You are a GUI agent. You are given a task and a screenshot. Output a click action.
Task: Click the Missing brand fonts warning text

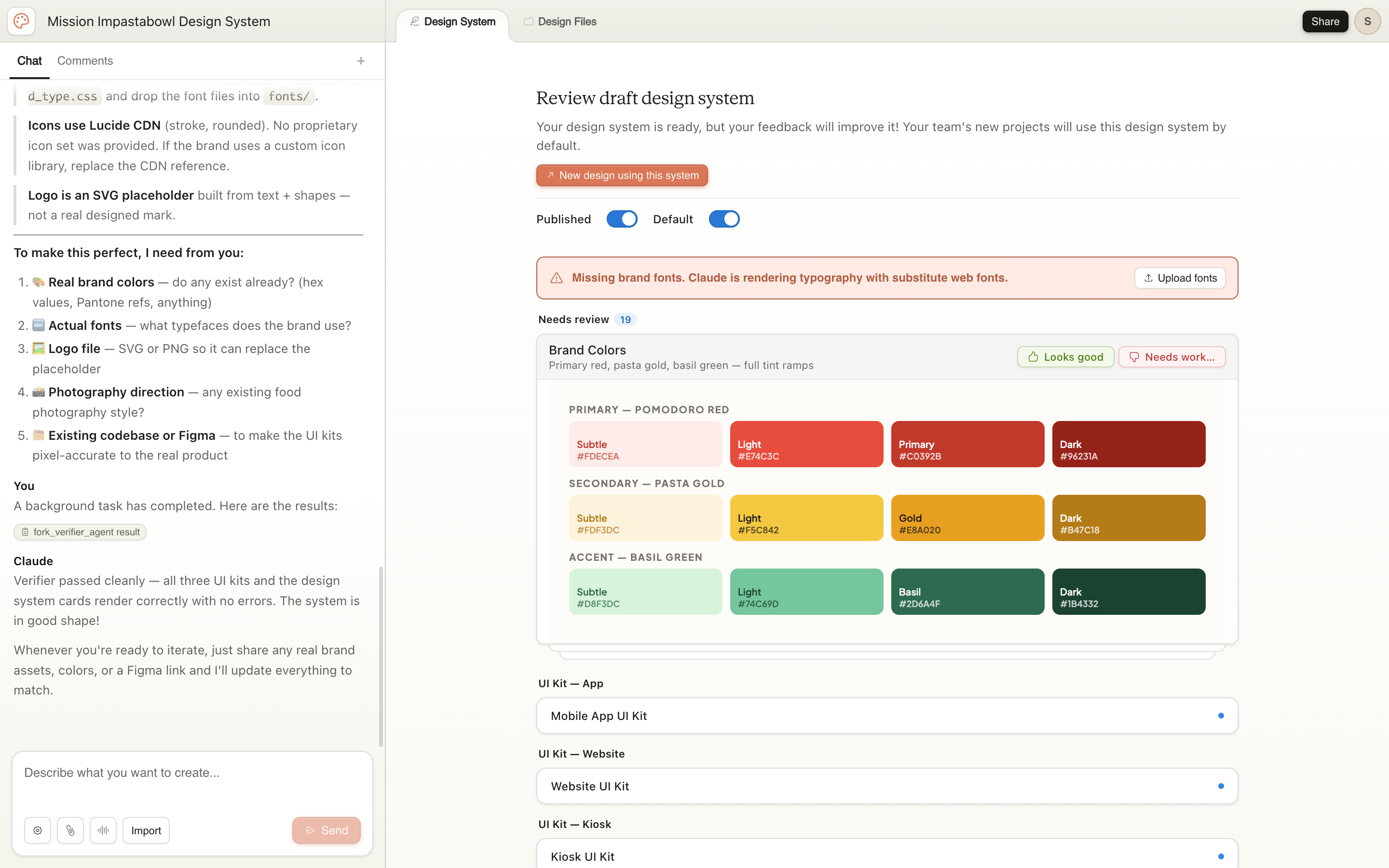790,278
